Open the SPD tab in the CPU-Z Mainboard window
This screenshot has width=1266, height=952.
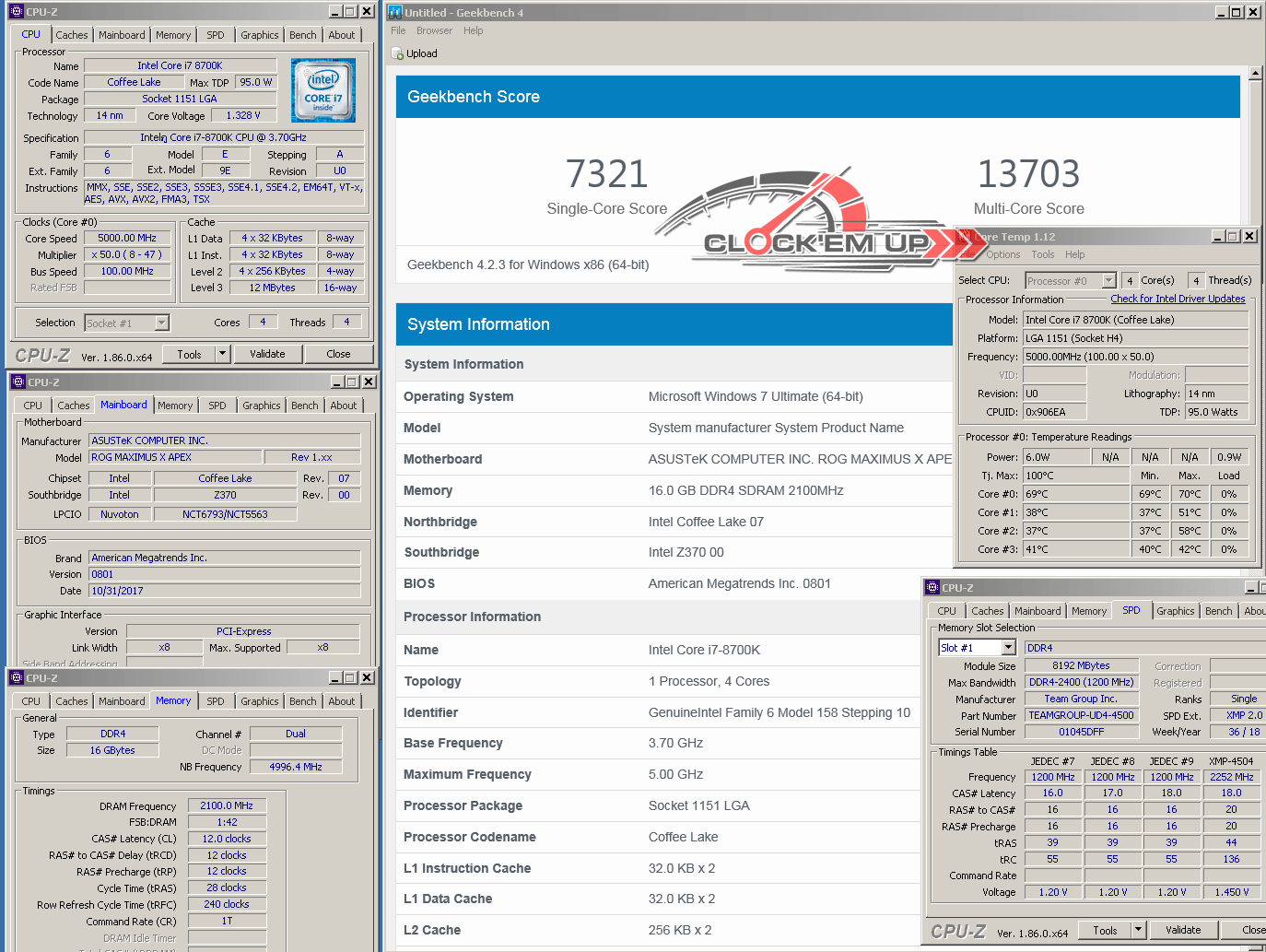coord(217,405)
